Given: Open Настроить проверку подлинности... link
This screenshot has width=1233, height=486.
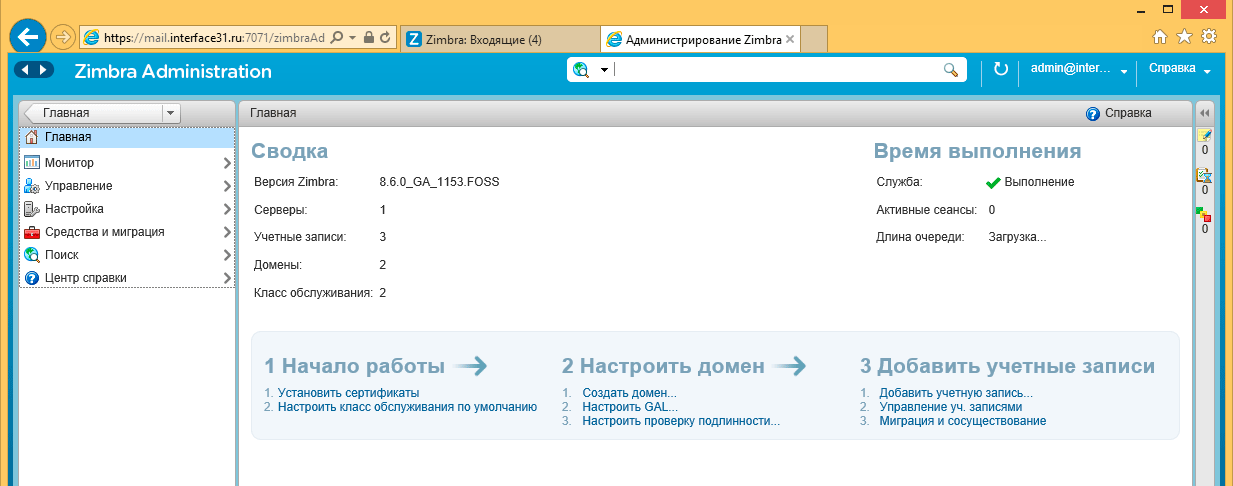Looking at the screenshot, I should (681, 421).
